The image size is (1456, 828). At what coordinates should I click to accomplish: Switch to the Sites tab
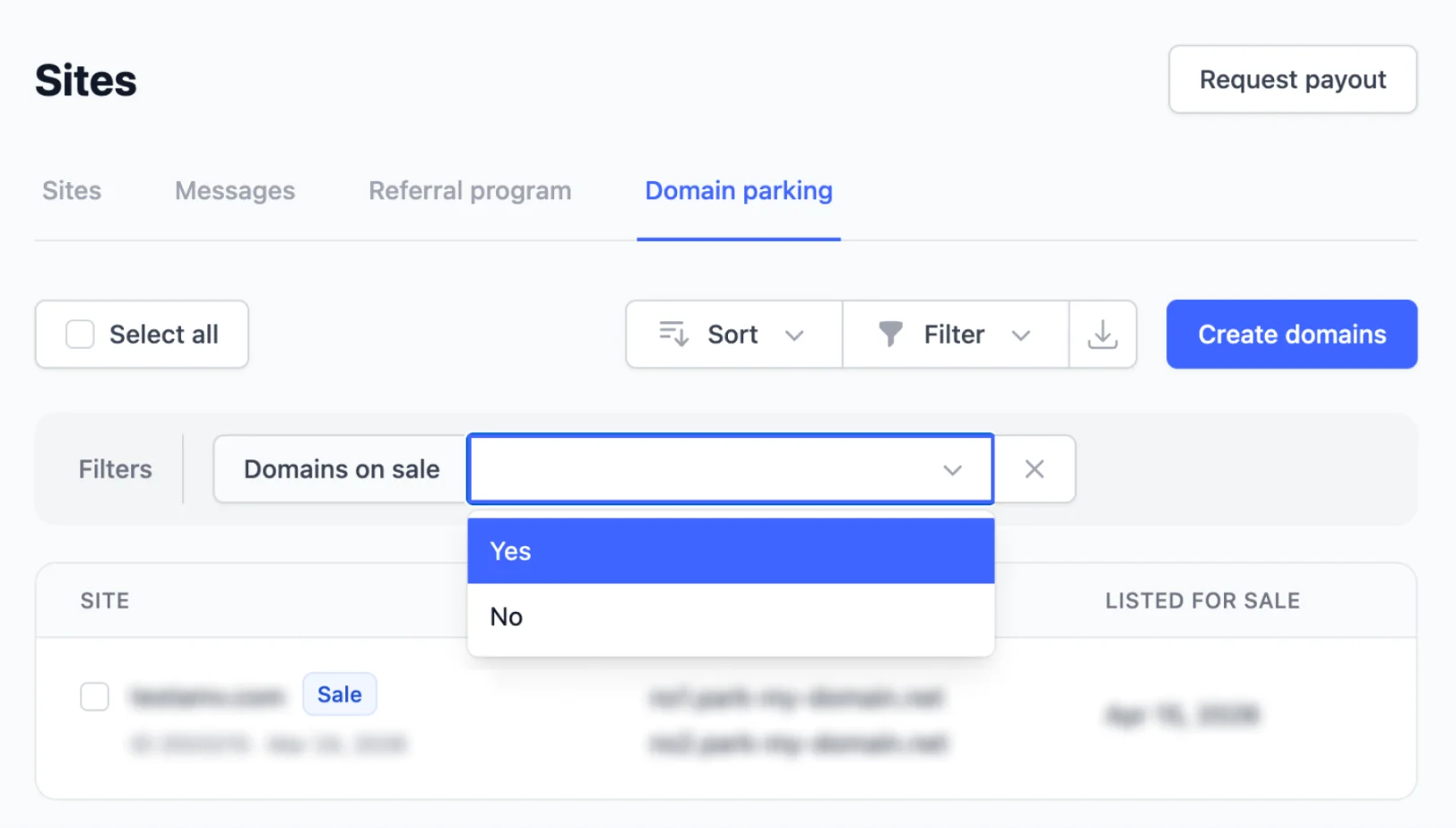click(72, 191)
